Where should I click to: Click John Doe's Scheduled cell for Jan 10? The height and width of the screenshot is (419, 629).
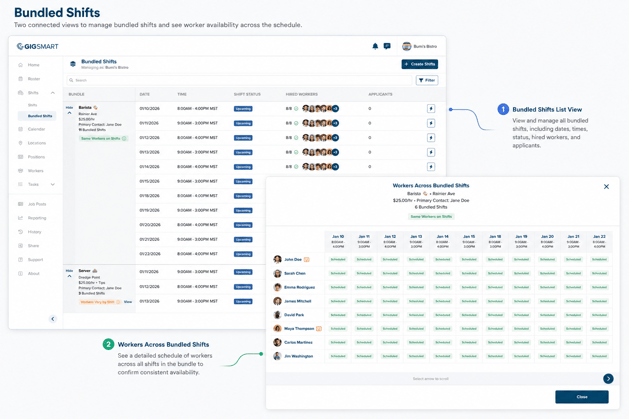pos(338,259)
